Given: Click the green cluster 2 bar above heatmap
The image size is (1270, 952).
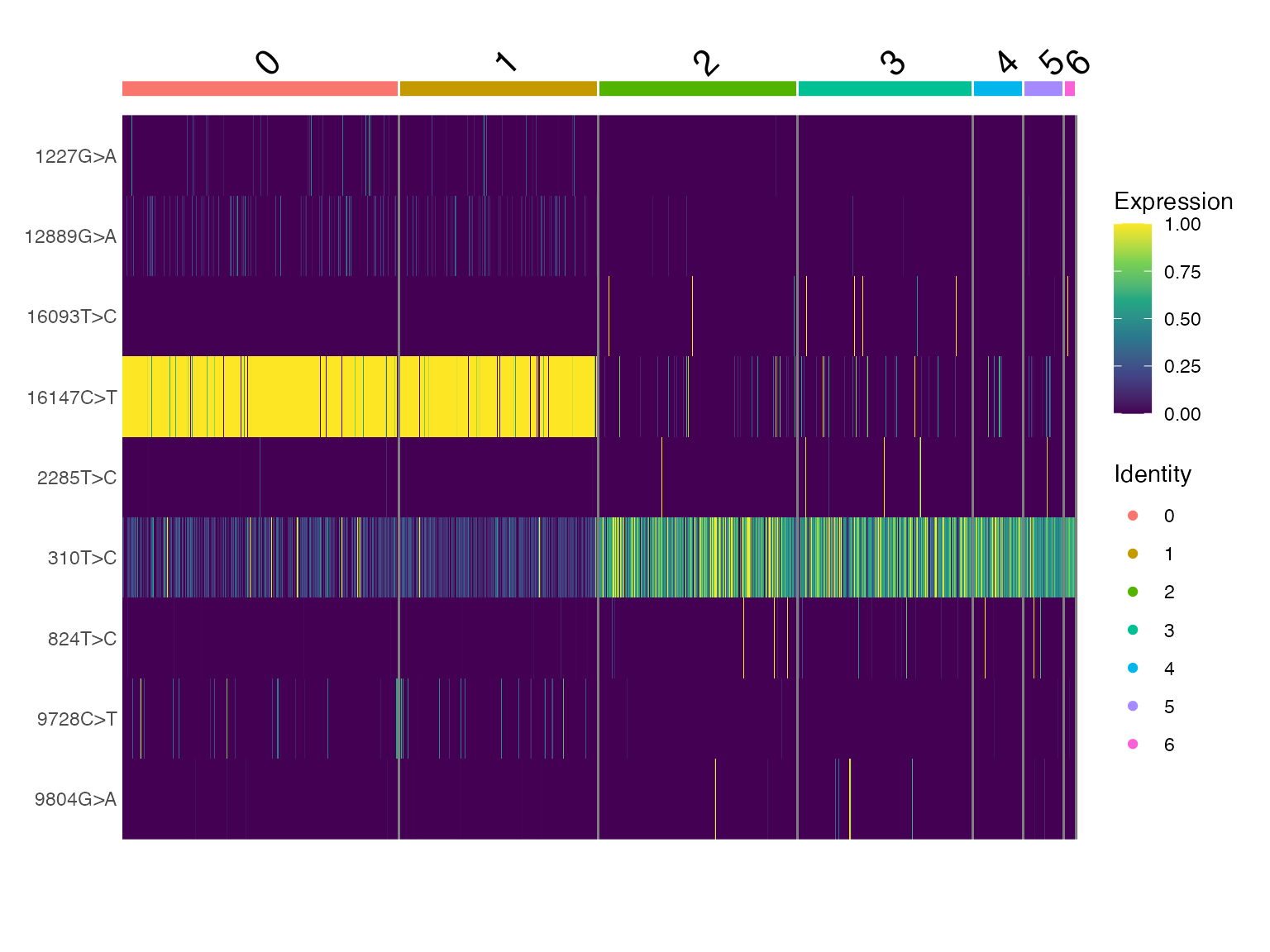Looking at the screenshot, I should point(698,88).
